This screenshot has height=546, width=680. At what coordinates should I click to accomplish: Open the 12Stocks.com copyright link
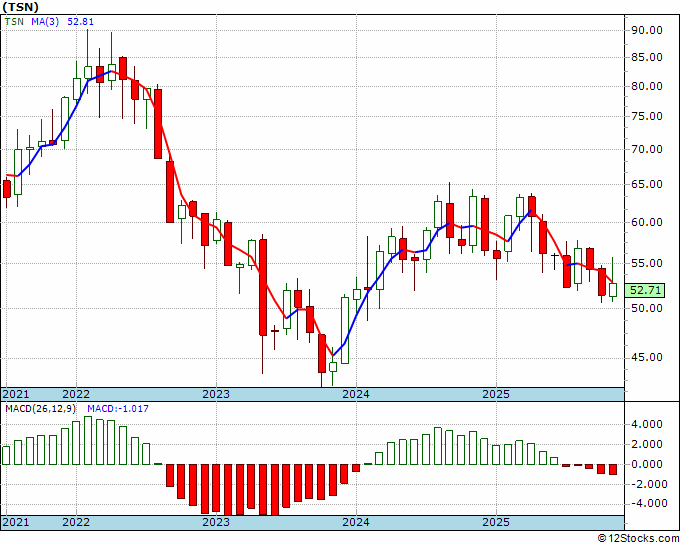click(x=638, y=539)
